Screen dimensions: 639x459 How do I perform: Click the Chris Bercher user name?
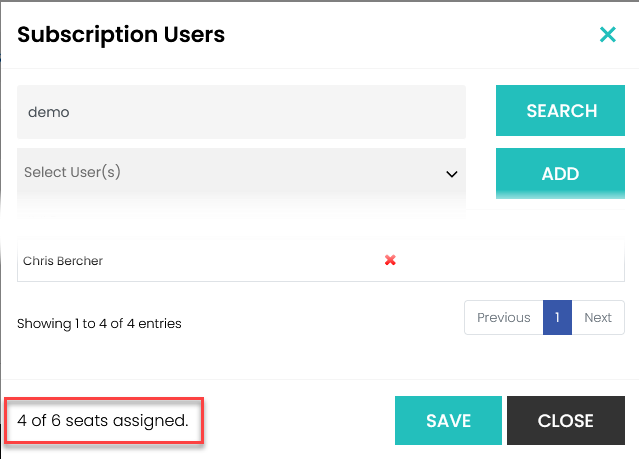[x=63, y=261]
